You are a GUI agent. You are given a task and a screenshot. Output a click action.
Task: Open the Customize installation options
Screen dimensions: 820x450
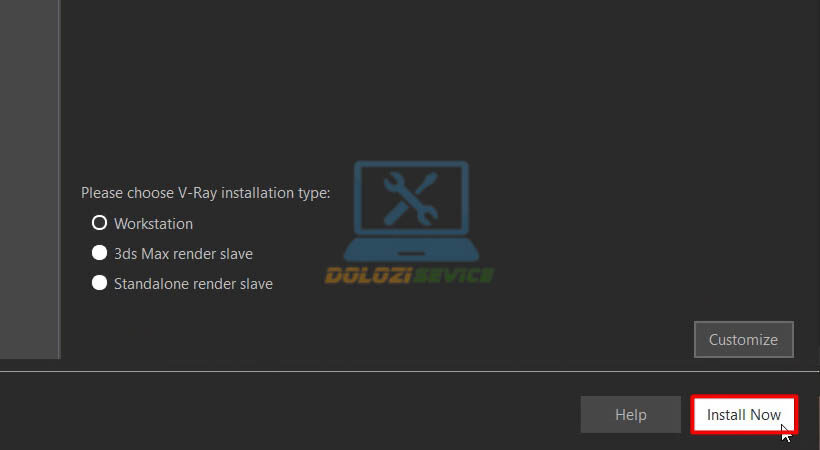pyautogui.click(x=744, y=340)
